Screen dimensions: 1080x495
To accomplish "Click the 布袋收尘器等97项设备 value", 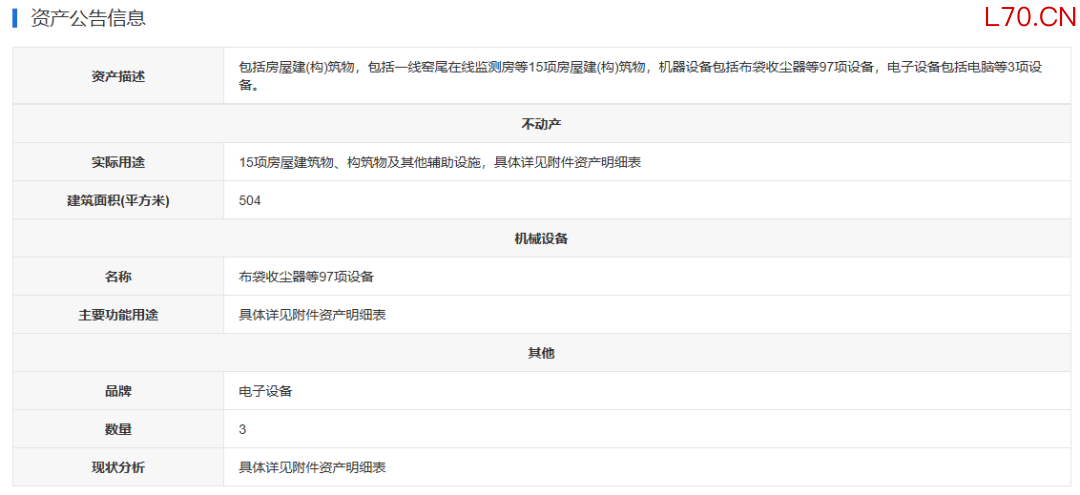I will pyautogui.click(x=306, y=276).
